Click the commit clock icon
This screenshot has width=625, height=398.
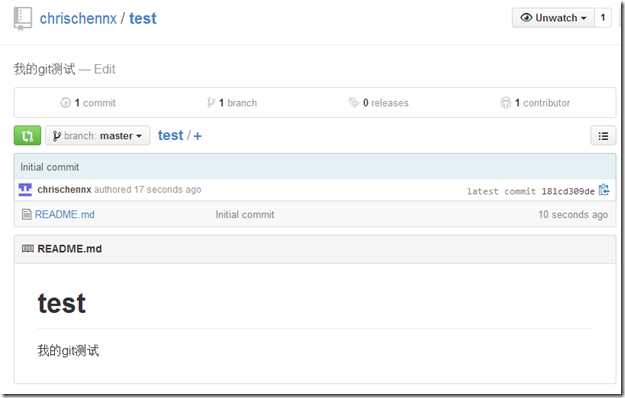[x=65, y=103]
